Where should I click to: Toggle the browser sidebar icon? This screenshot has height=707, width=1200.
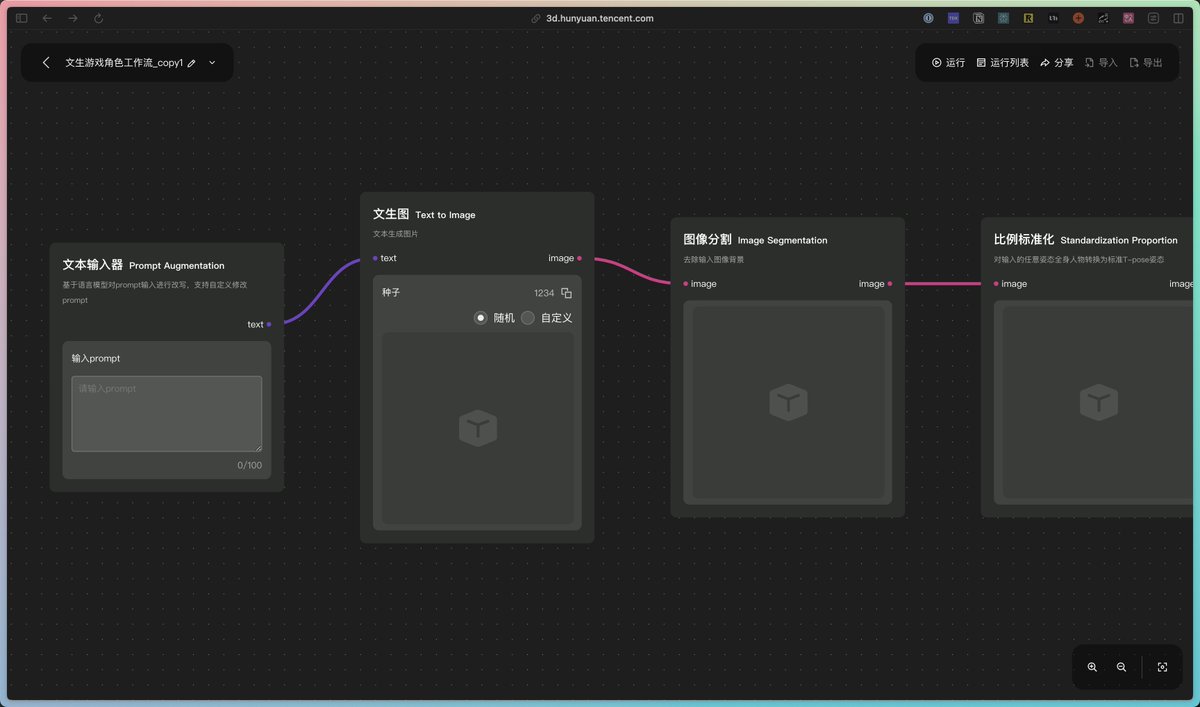21,18
